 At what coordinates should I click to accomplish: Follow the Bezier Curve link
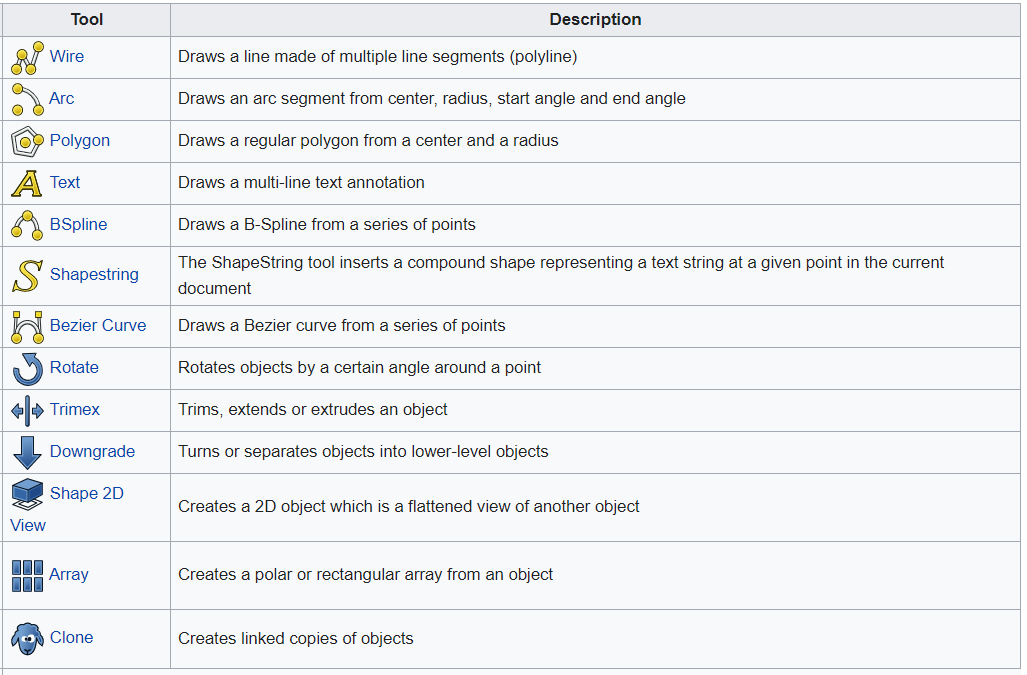(x=98, y=326)
